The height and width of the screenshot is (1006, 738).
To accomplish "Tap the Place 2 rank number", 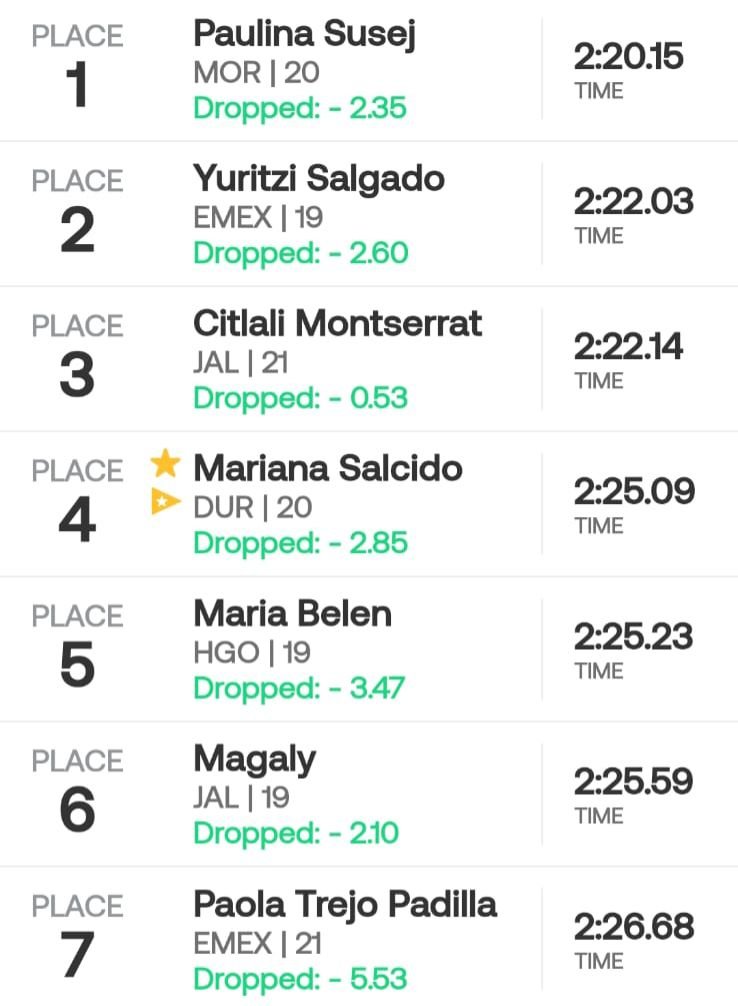I will (77, 231).
